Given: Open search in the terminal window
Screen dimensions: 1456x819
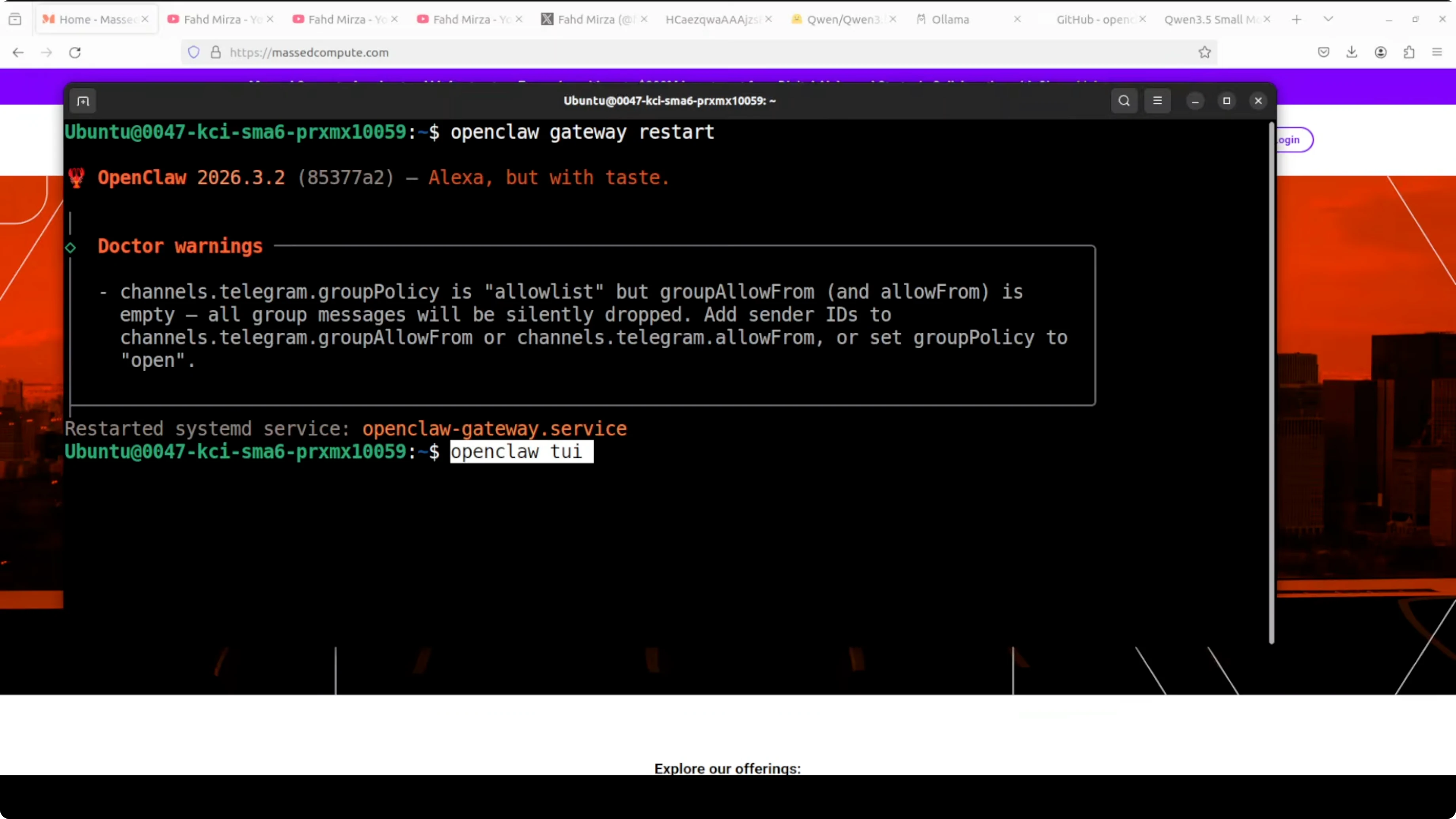Looking at the screenshot, I should (1124, 100).
